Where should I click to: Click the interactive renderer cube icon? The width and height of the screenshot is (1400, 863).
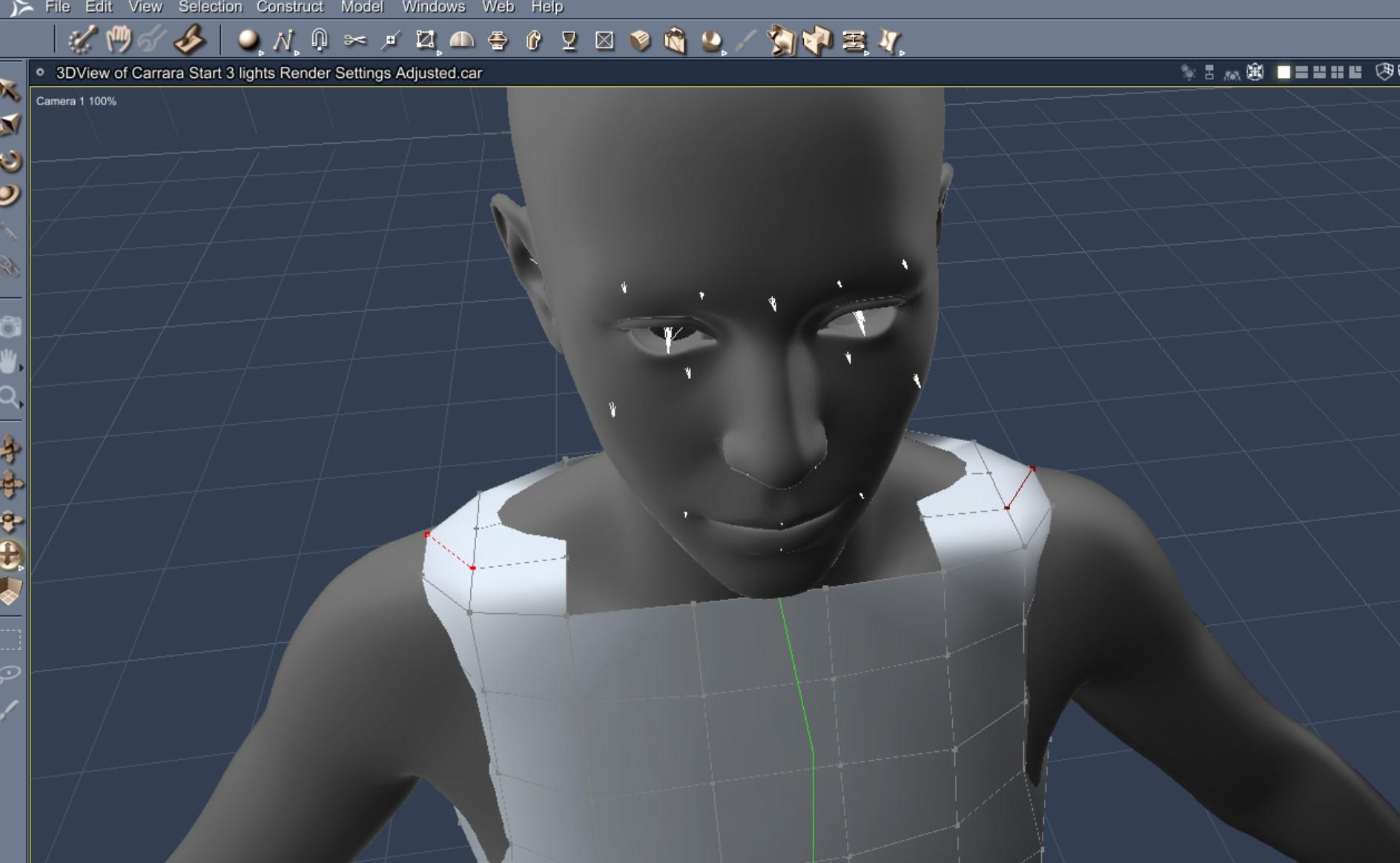coord(1385,72)
